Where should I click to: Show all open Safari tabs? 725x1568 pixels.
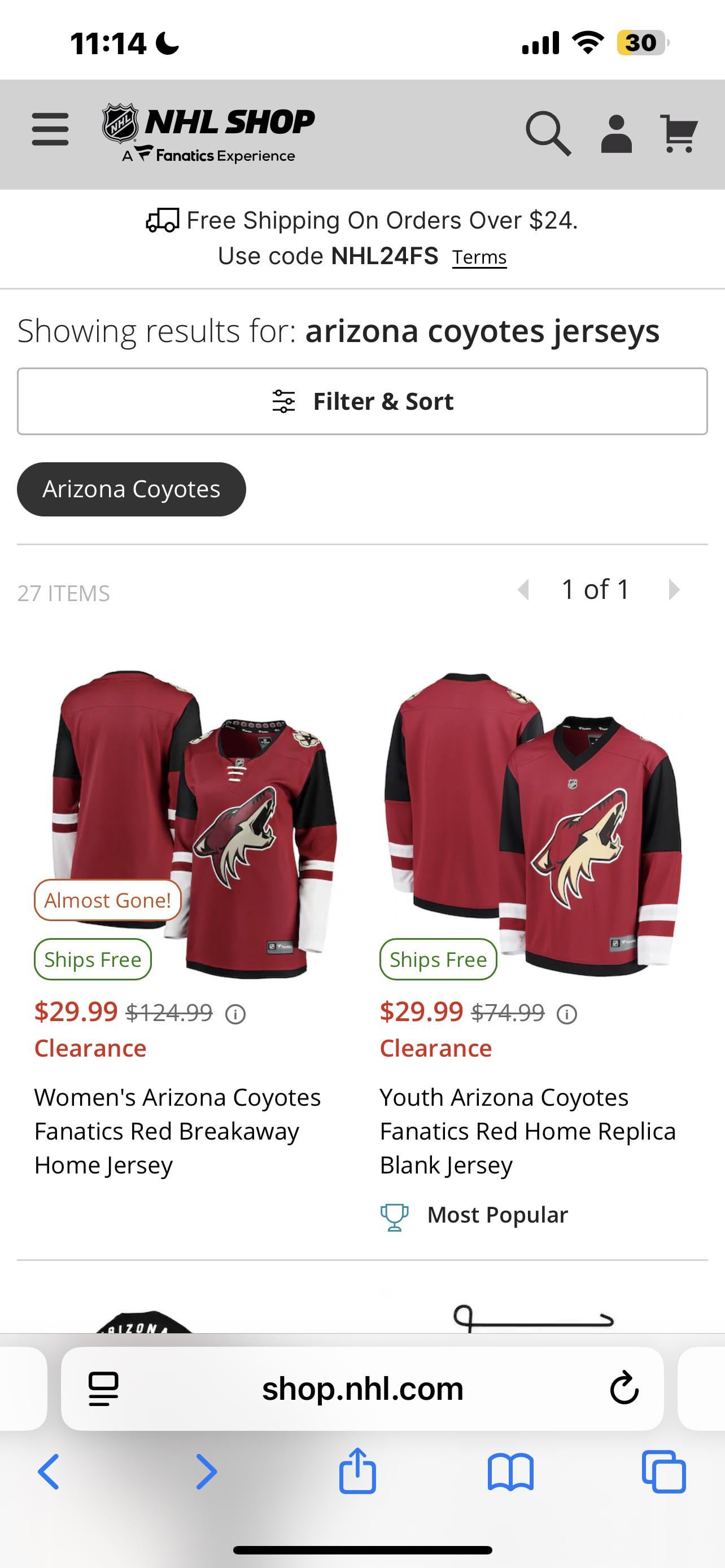click(x=663, y=1472)
